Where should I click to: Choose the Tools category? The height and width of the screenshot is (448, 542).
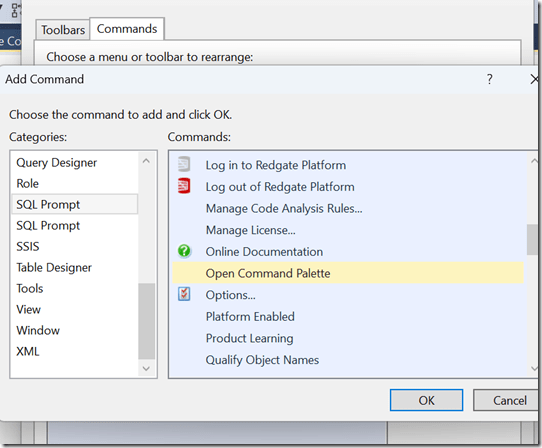pos(75,288)
